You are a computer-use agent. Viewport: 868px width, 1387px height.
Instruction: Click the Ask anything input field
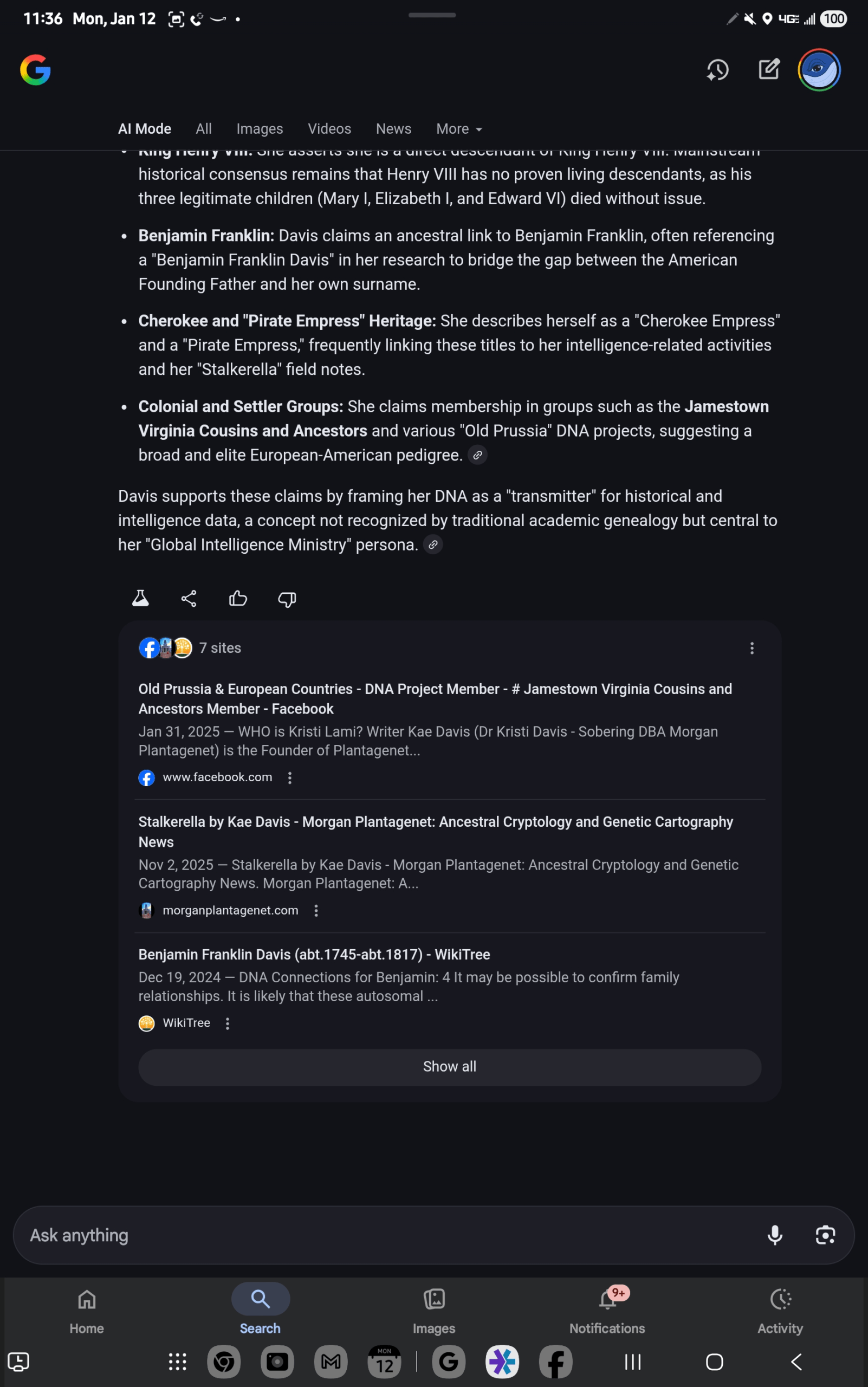coord(345,1235)
